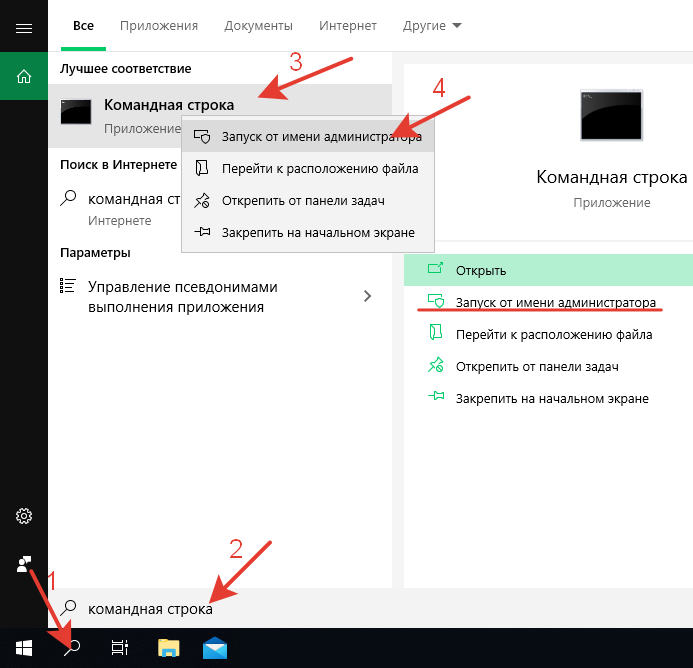
Task: Click the search field containing командная строка
Action: [x=370, y=608]
